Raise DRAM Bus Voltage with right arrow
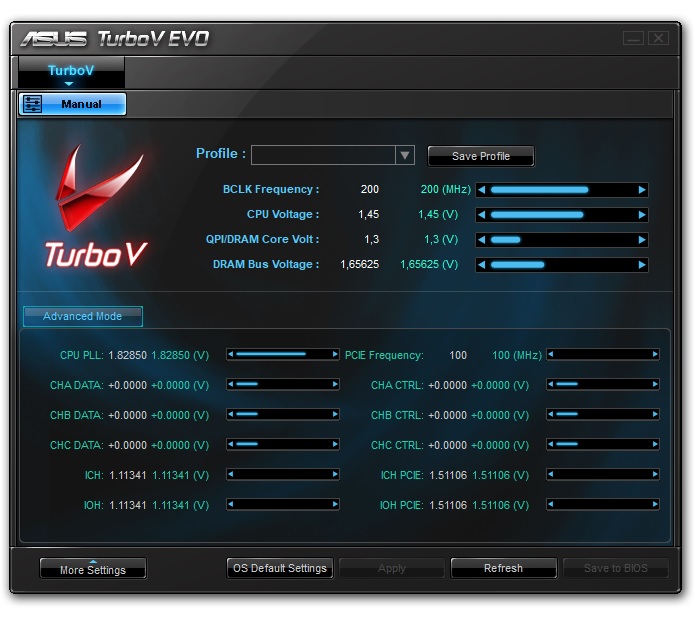The image size is (695, 619). [x=642, y=265]
